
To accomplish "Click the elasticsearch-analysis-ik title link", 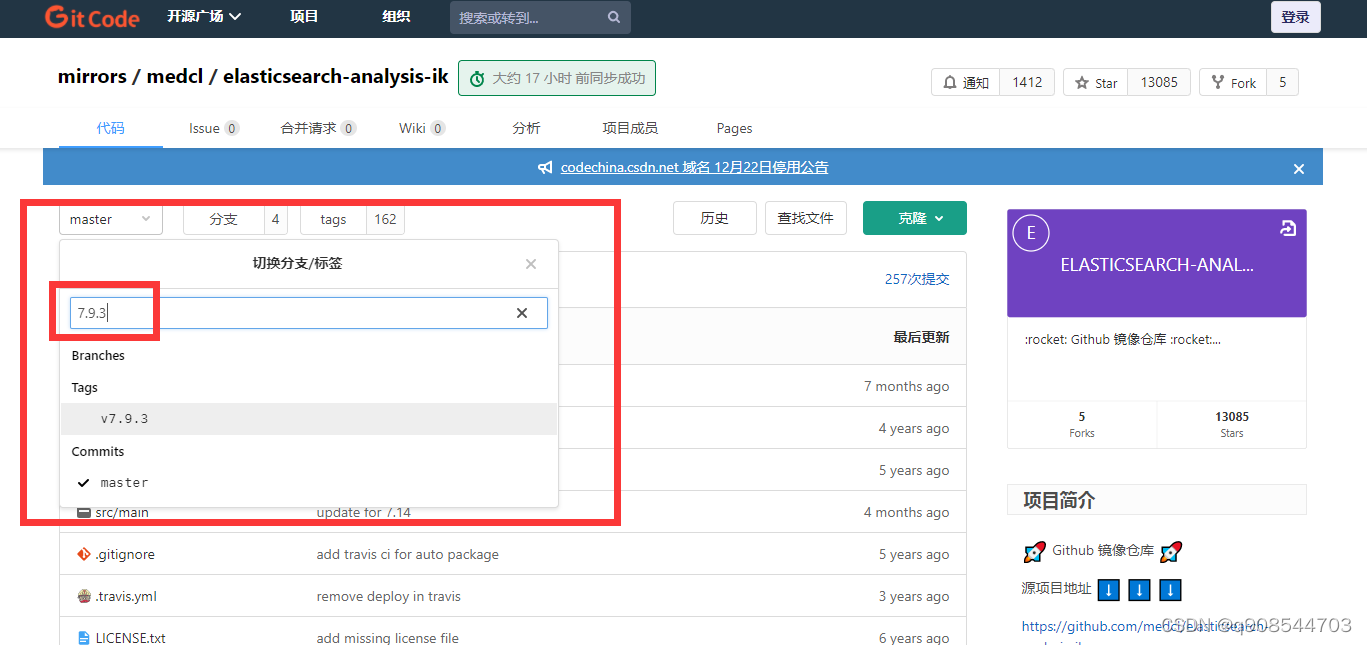I will pyautogui.click(x=336, y=77).
